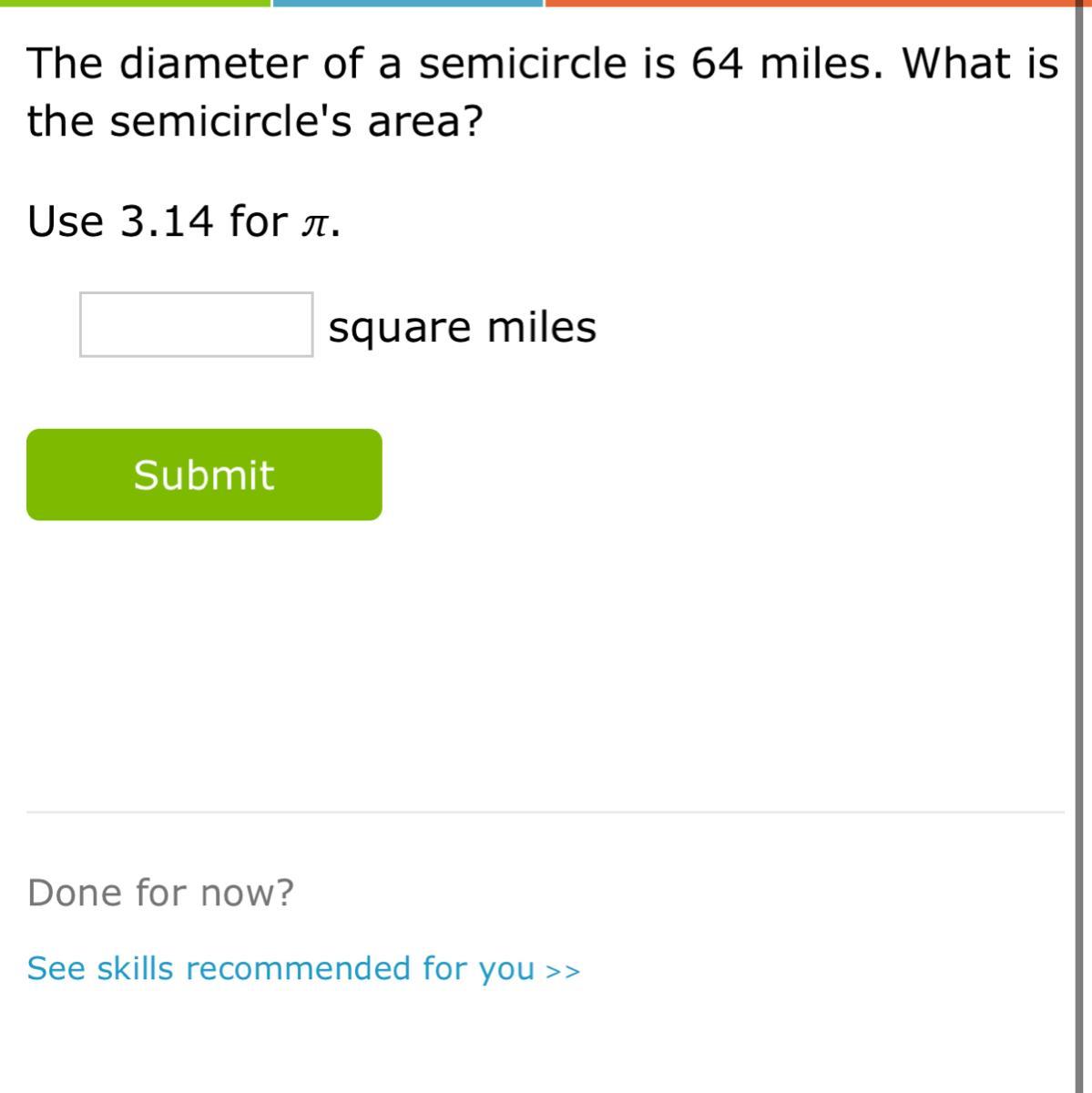The image size is (1092, 1093).
Task: Click the word 'Use' in the hint line
Action: (66, 220)
